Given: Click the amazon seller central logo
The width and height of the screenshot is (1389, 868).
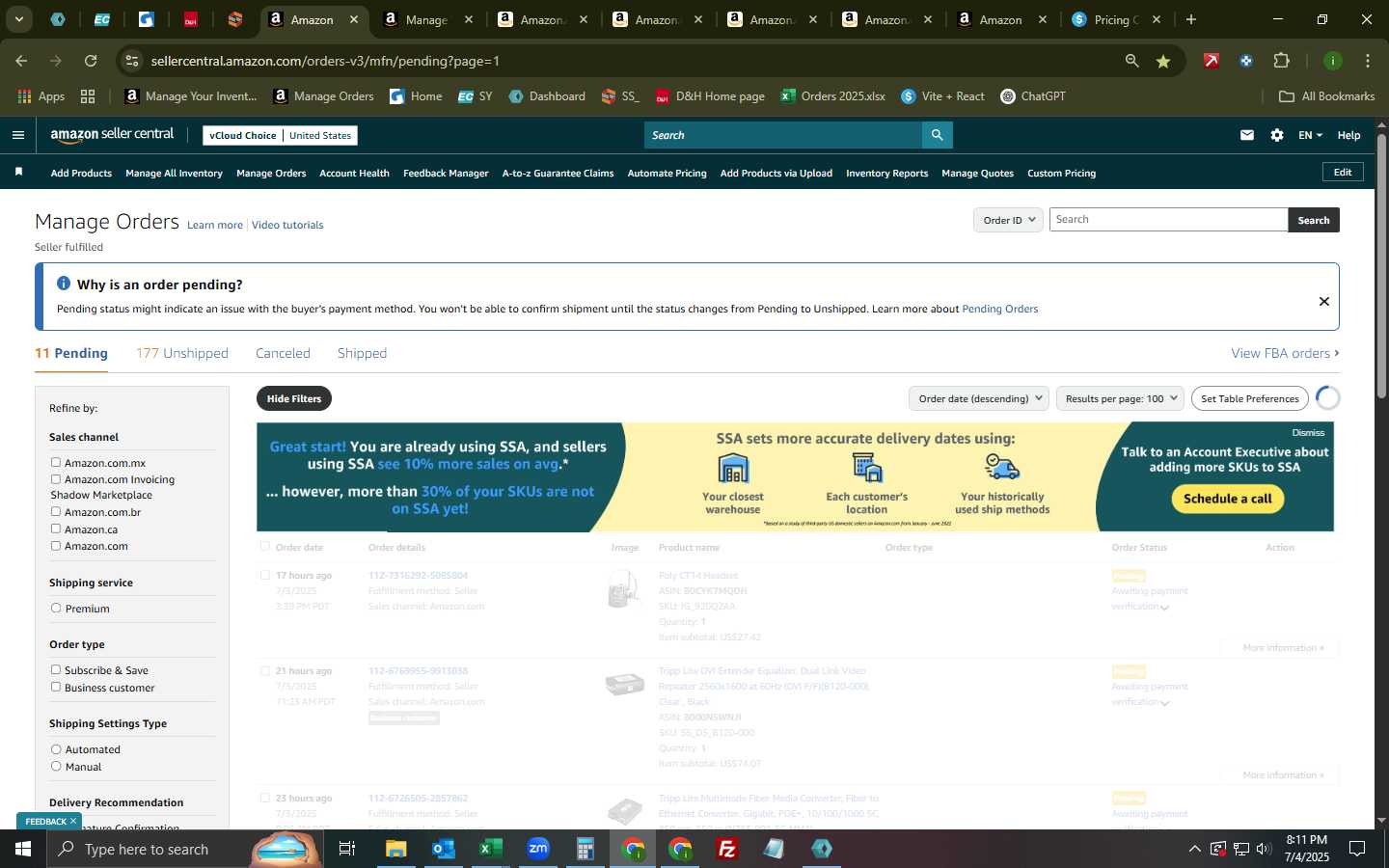Looking at the screenshot, I should pyautogui.click(x=112, y=135).
